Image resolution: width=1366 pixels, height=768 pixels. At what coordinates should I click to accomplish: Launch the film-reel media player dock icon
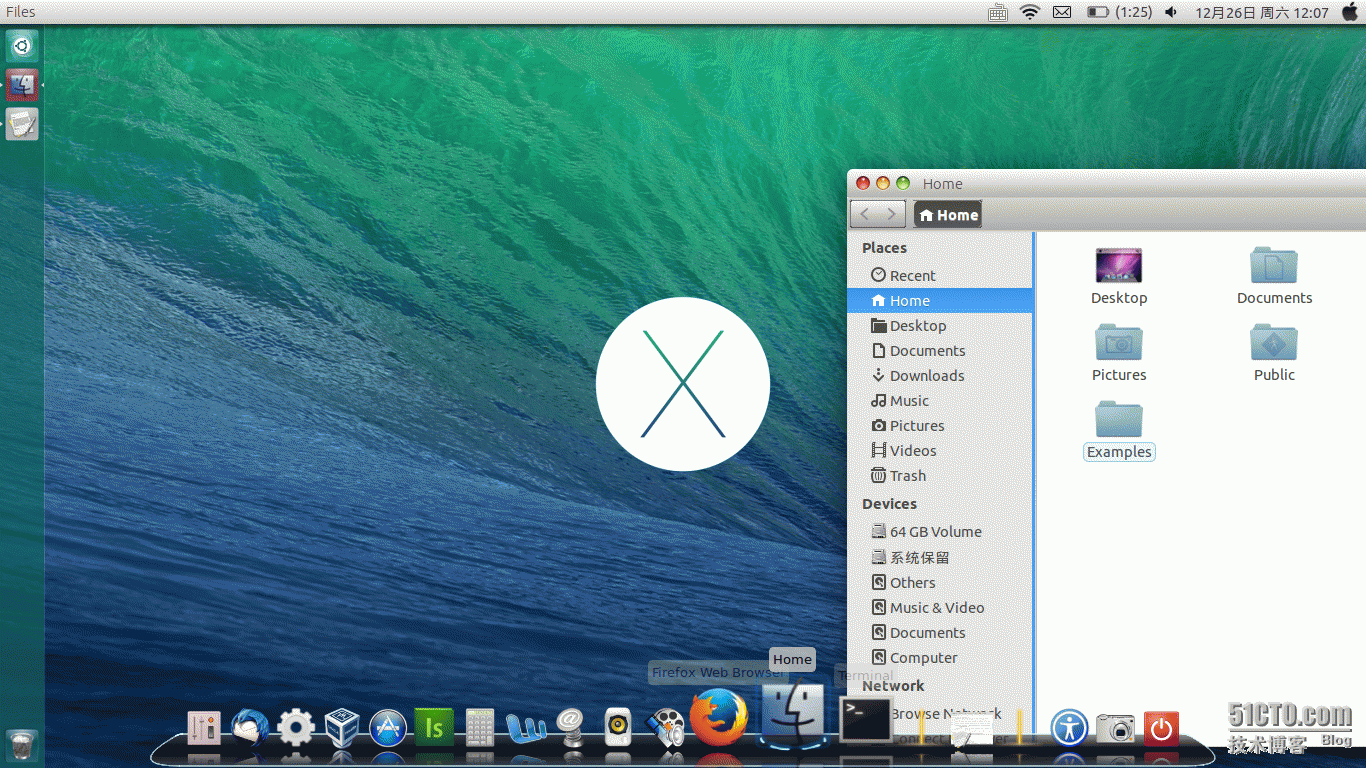pyautogui.click(x=665, y=728)
